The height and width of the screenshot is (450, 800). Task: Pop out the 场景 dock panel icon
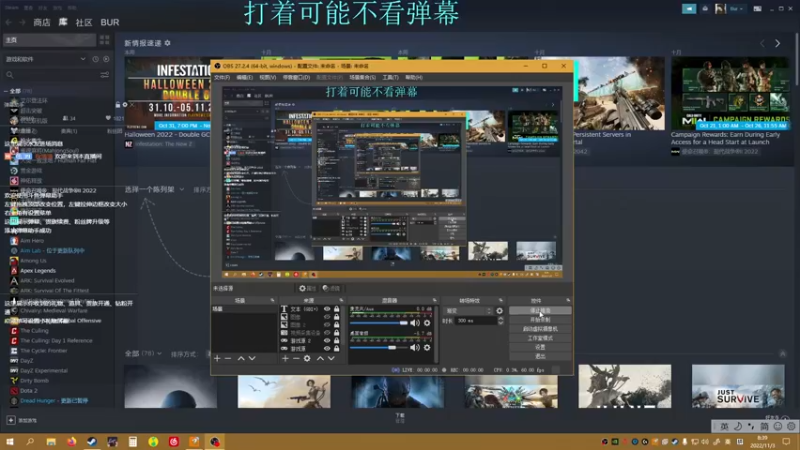tap(272, 301)
